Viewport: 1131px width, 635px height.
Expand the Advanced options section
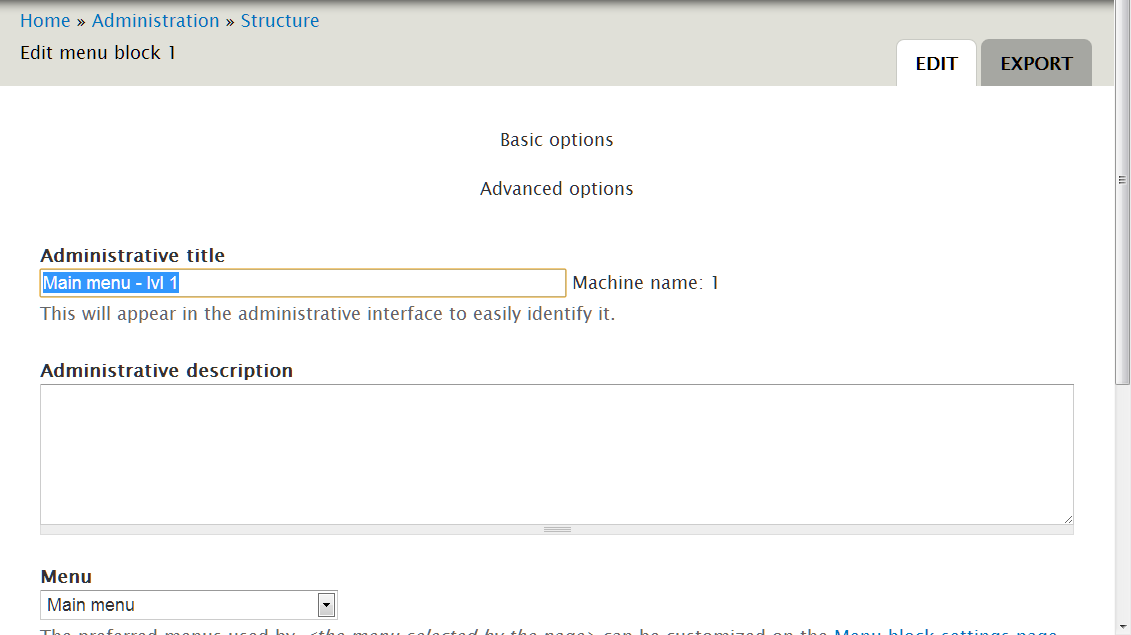(556, 189)
